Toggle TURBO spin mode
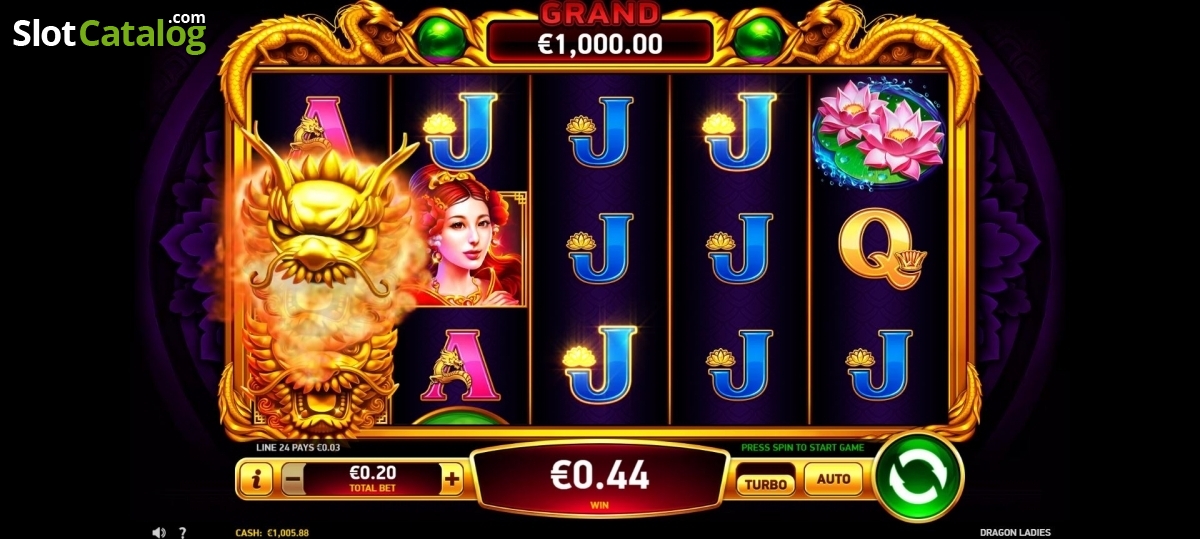Viewport: 1200px width, 539px height. (x=767, y=483)
